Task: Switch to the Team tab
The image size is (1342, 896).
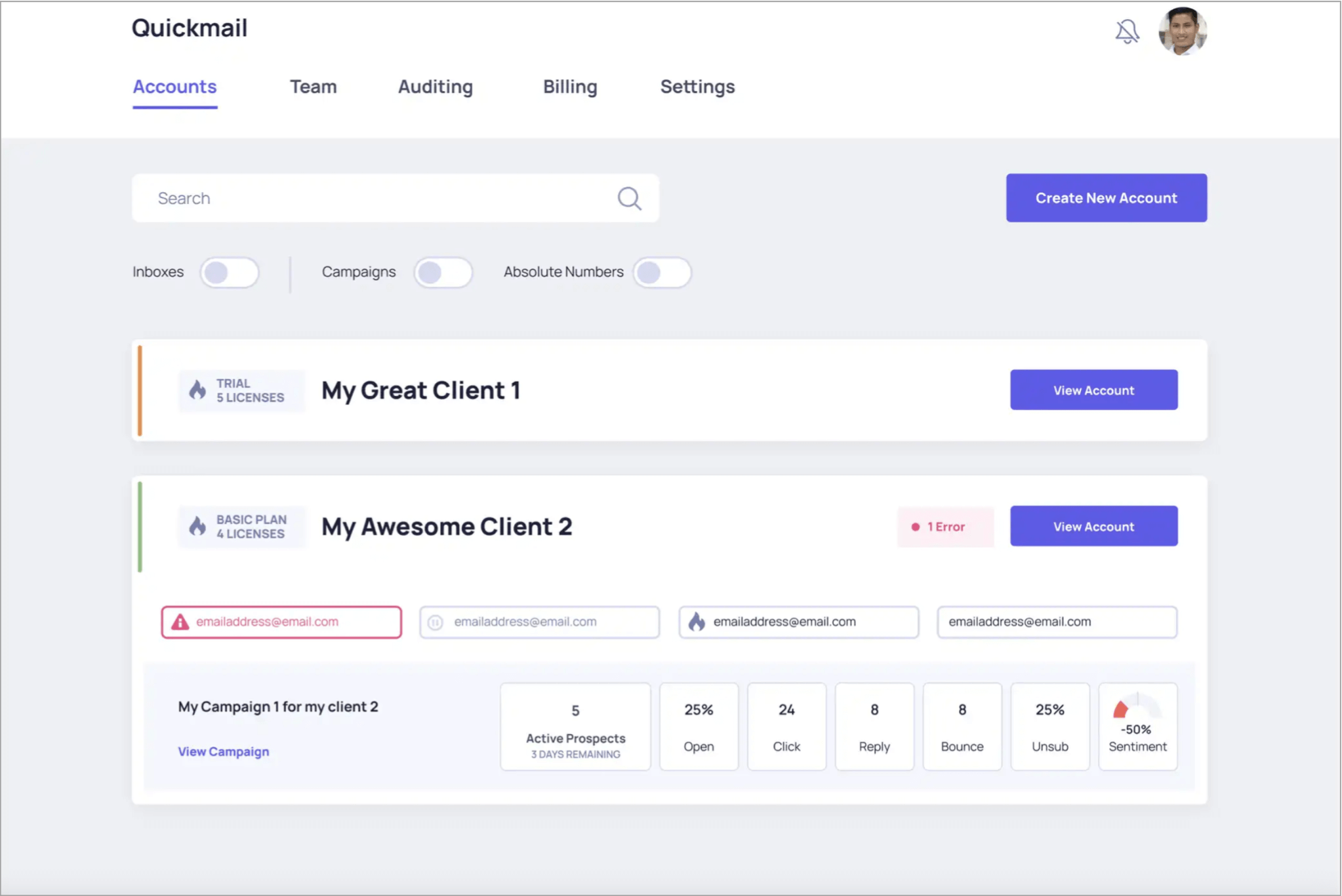Action: point(313,87)
